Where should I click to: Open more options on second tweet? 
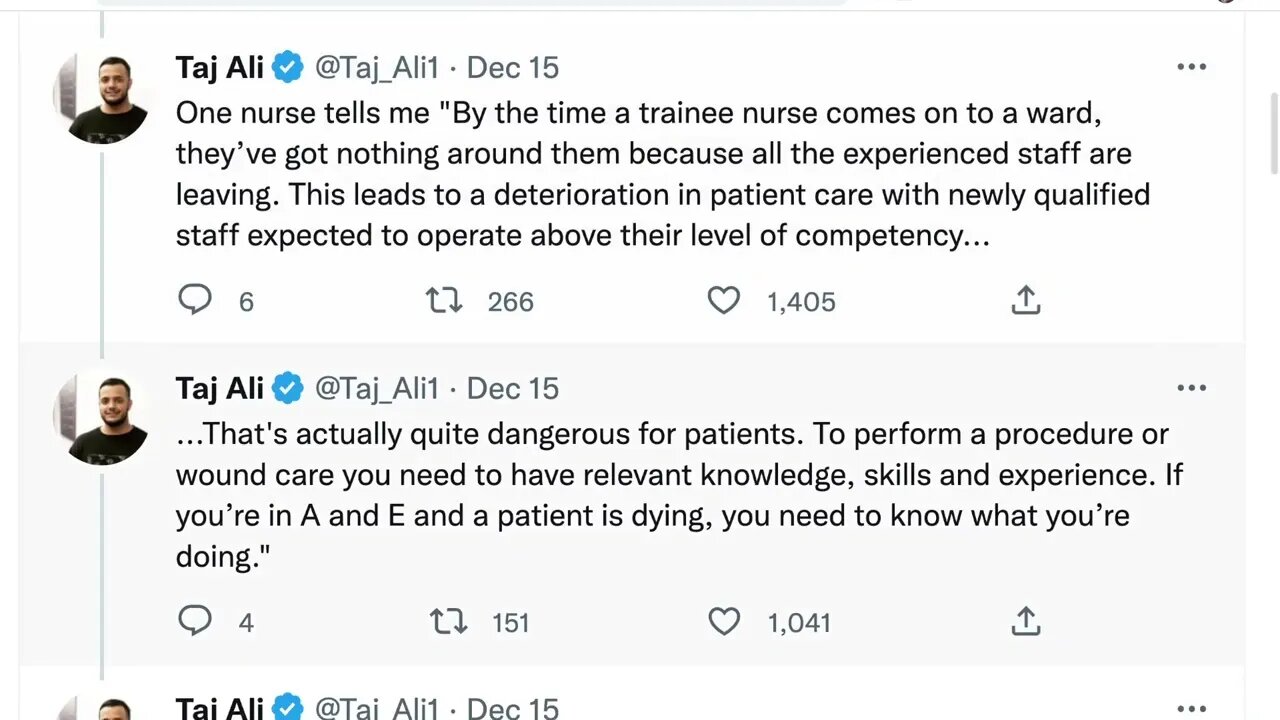[x=1191, y=388]
